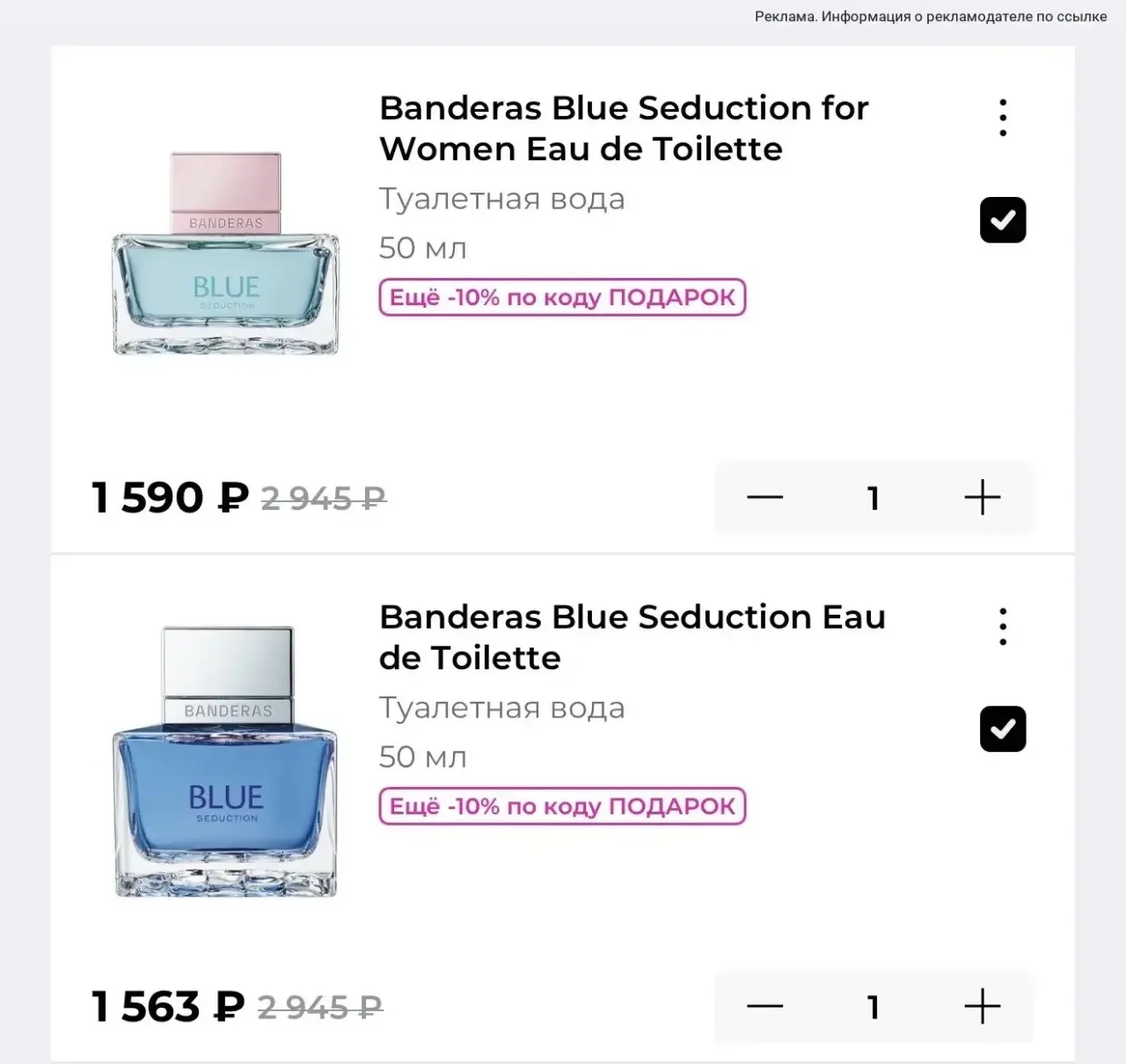Image resolution: width=1126 pixels, height=1064 pixels.
Task: Click the ПОДАРОК promo code badge on men's item
Action: 562,806
